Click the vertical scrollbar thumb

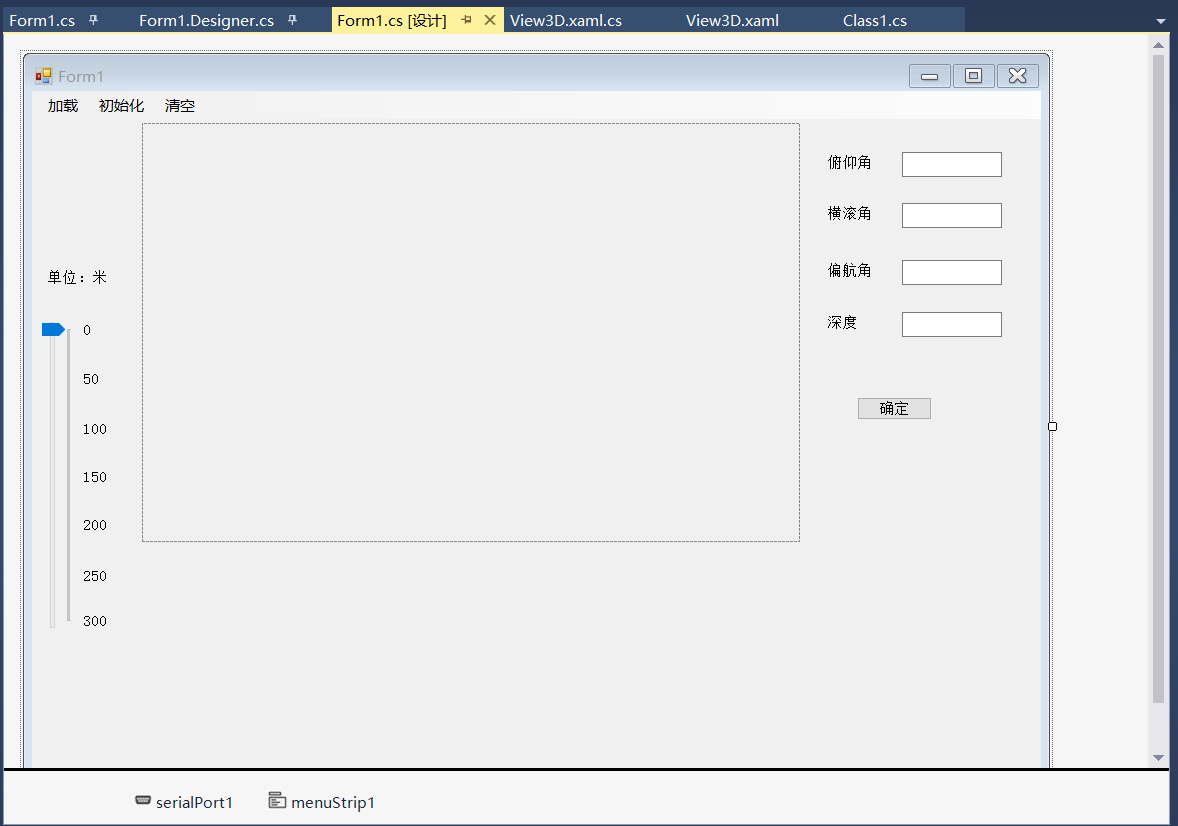[x=1158, y=379]
